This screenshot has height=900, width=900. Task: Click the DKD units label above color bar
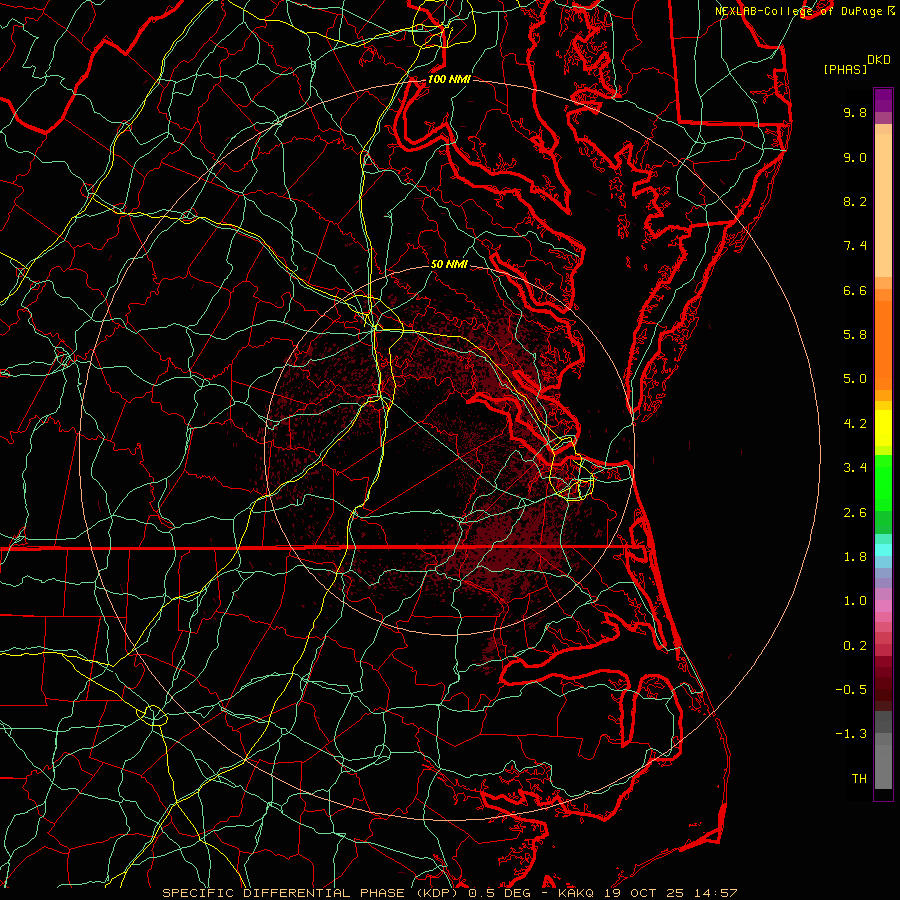coord(879,60)
